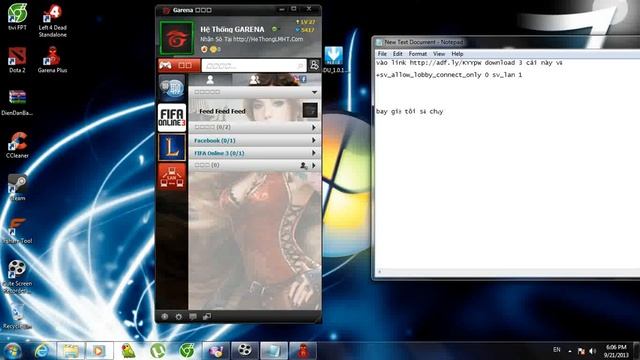Launch Internet Explorer from the taskbar
The width and height of the screenshot is (640, 360).
42,351
